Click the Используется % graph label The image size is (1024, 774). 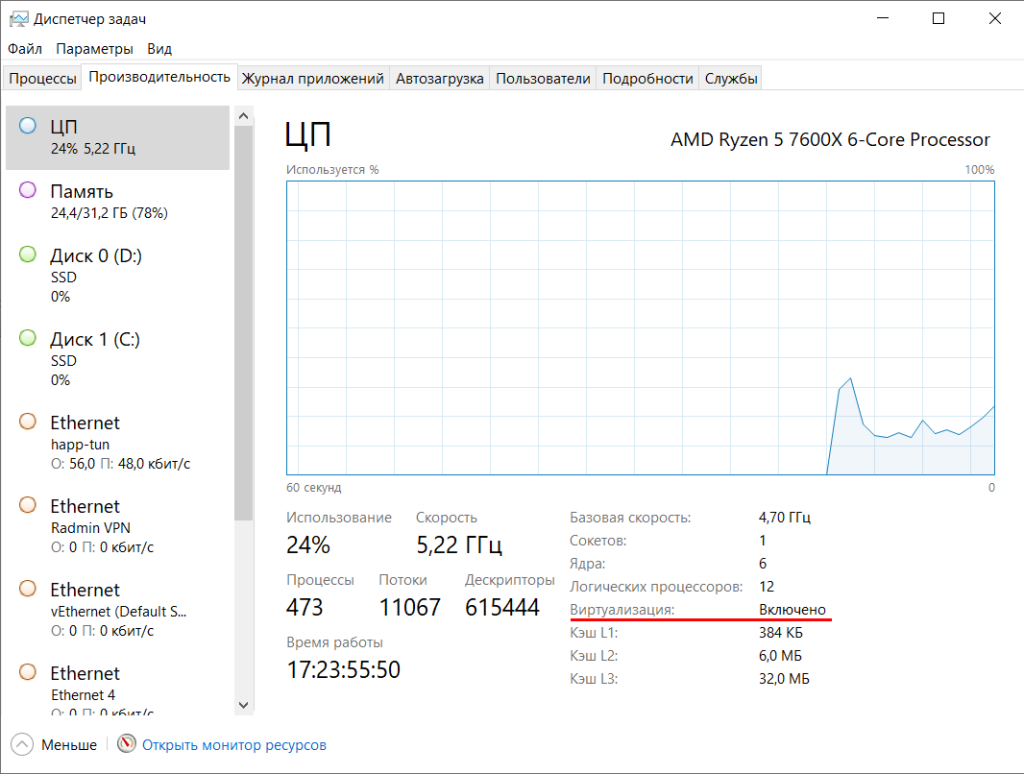[x=332, y=170]
